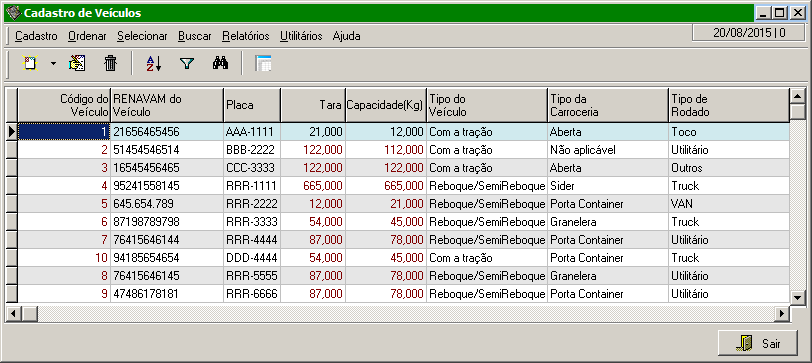Screen dimensions: 812x363
Task: Open the Cadastro menu
Action: click(36, 36)
